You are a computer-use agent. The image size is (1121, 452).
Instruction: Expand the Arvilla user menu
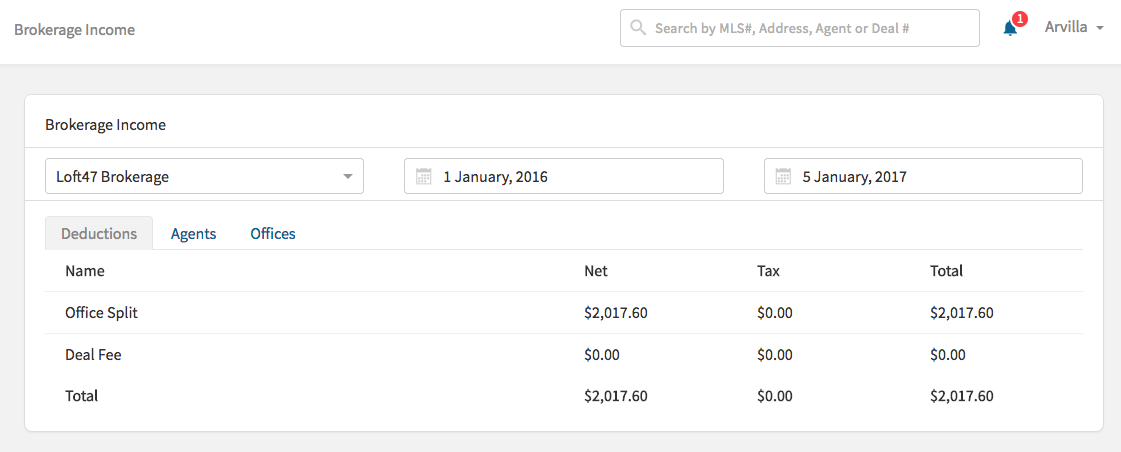1073,28
